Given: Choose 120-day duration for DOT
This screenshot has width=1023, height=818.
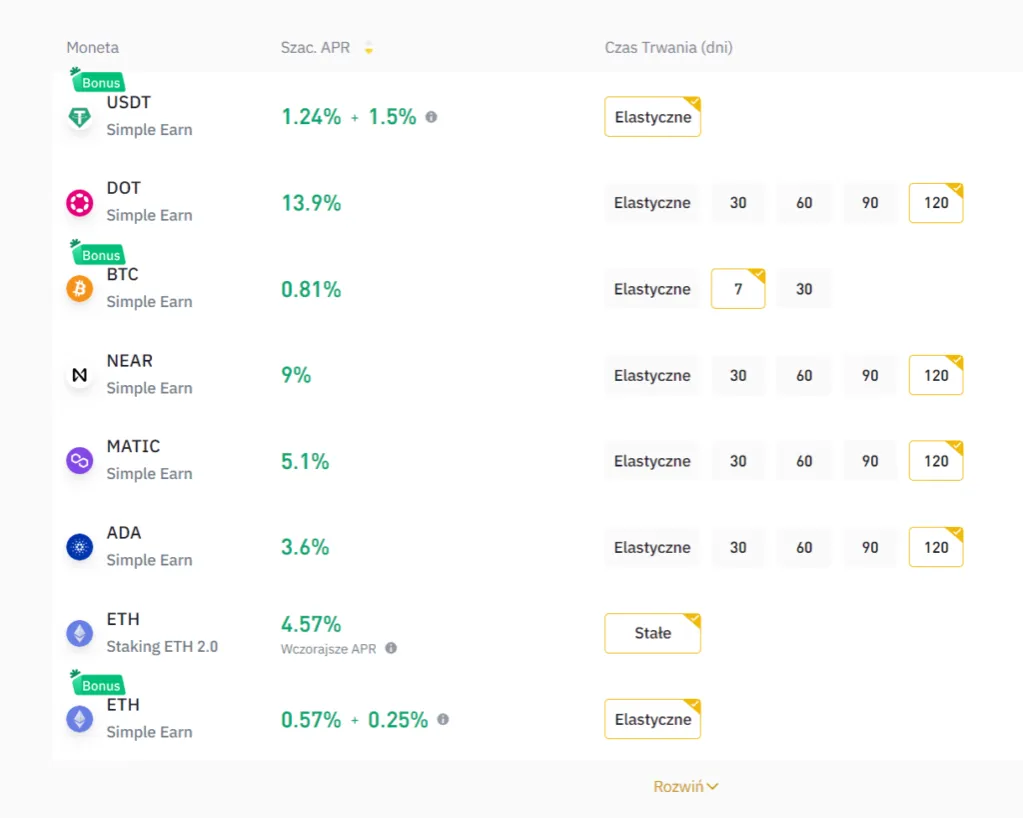Looking at the screenshot, I should point(936,203).
